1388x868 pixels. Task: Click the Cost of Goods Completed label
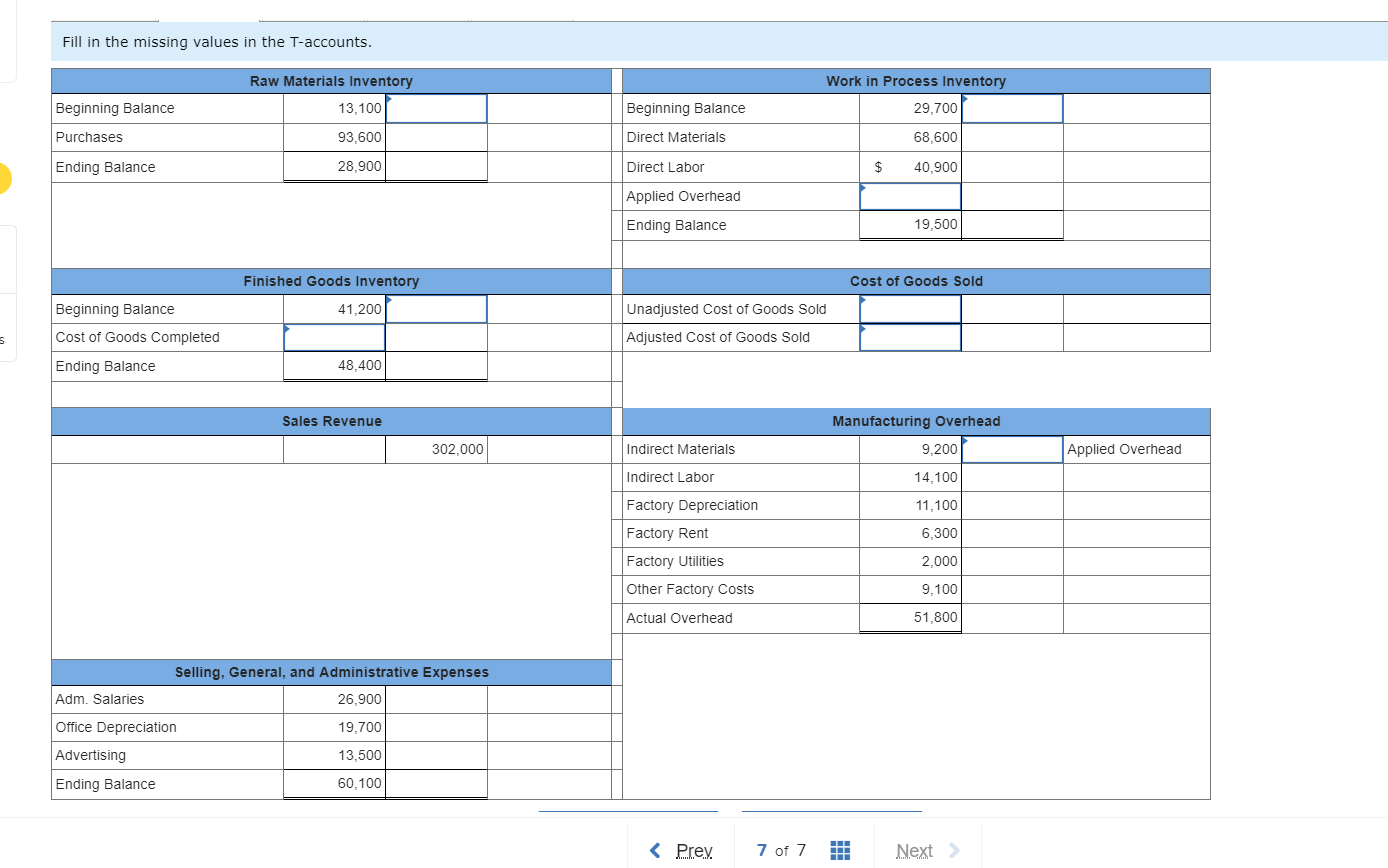(x=137, y=337)
